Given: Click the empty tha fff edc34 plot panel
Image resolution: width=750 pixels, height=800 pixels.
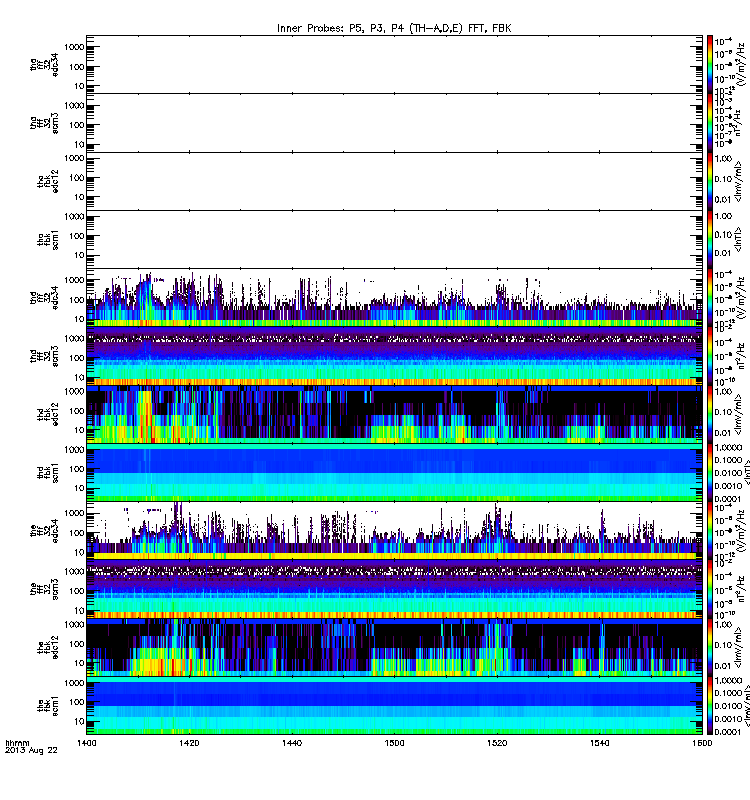Looking at the screenshot, I should (x=394, y=64).
